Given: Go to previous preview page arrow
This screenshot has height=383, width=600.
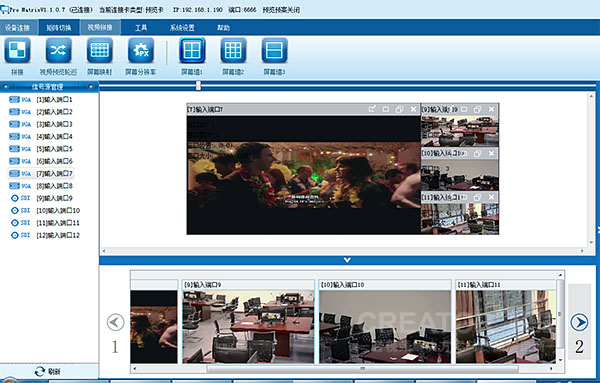Looking at the screenshot, I should [x=116, y=322].
